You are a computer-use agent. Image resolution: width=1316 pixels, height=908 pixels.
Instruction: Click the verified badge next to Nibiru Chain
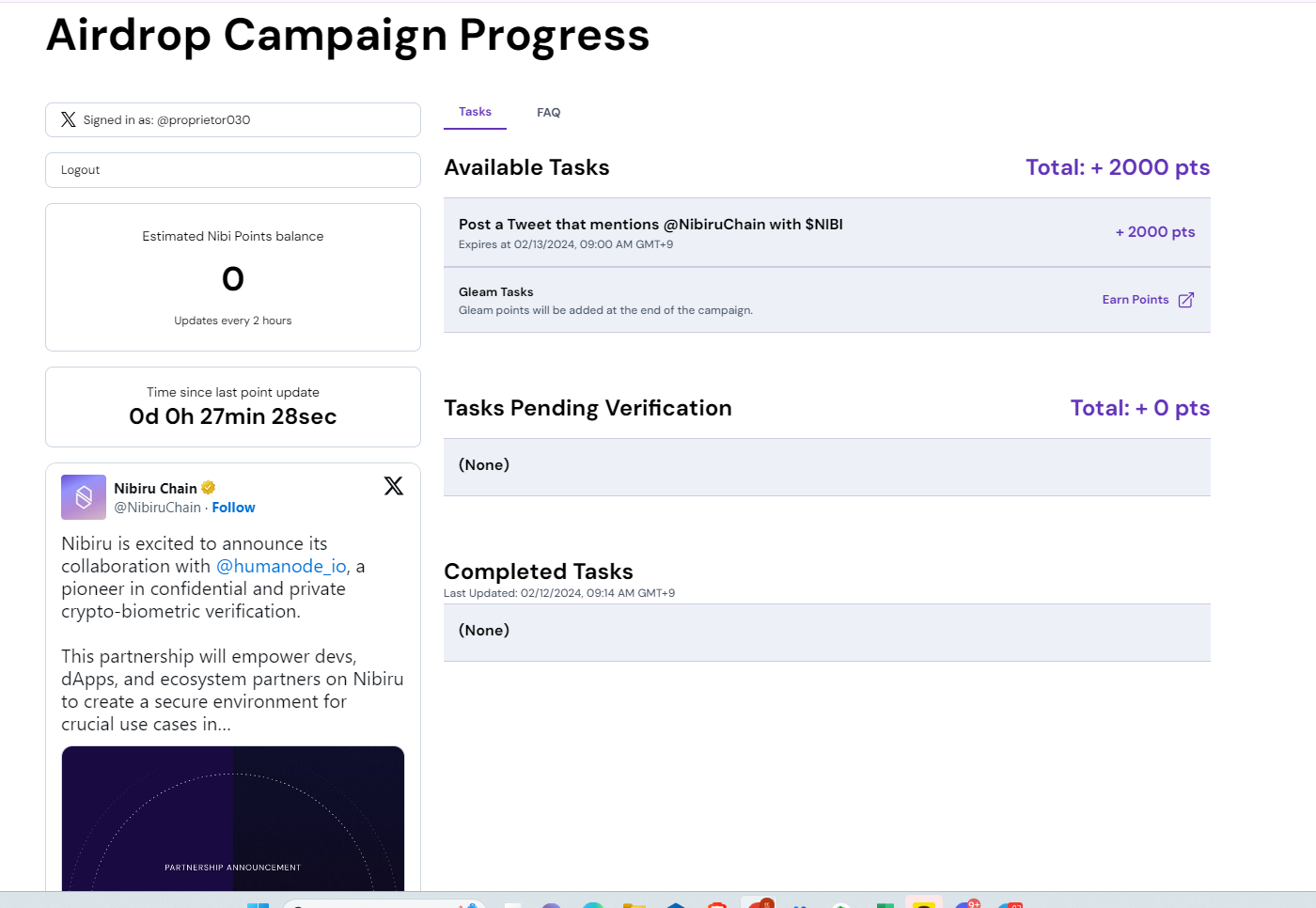click(209, 488)
